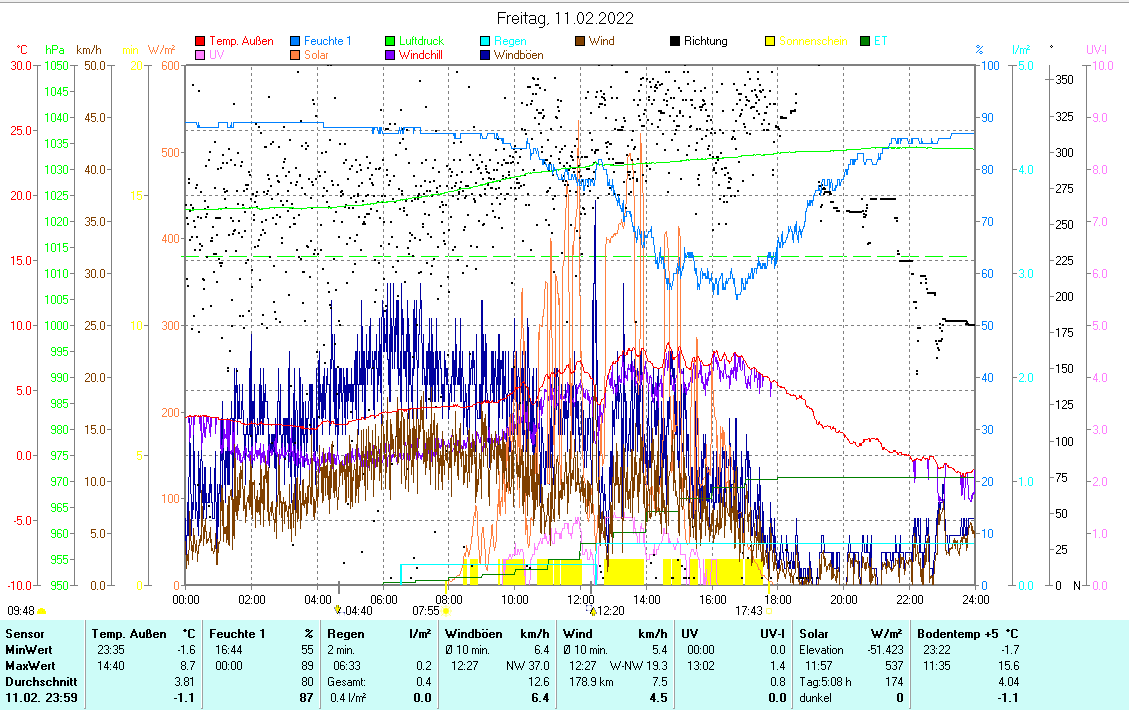
Task: Click the cyan Regen legend square
Action: (486, 42)
